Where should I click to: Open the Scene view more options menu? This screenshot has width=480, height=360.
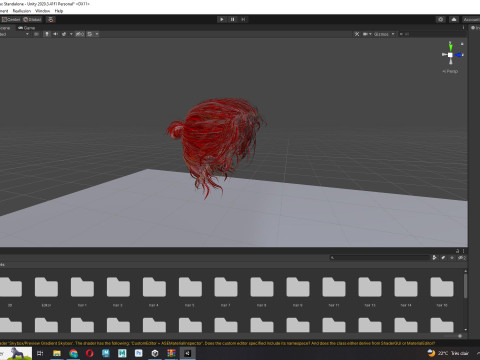[463, 28]
